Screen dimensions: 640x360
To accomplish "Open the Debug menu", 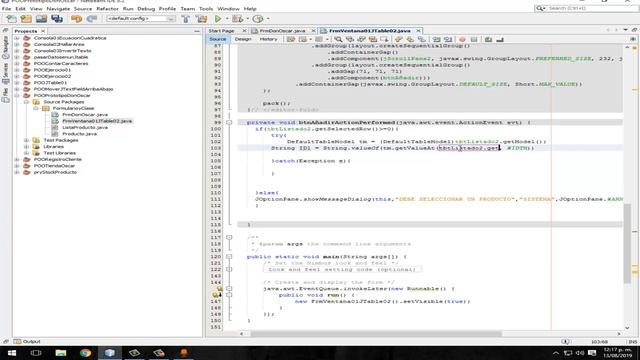I will tap(146, 9).
